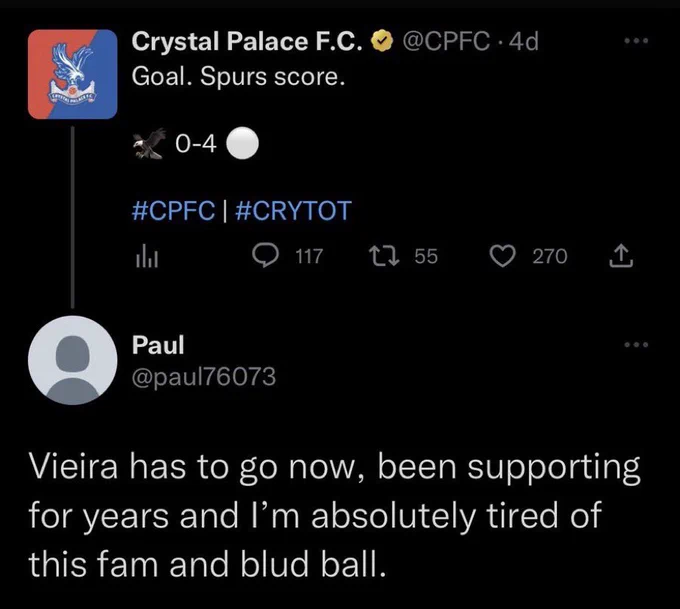Click the Paul display name
This screenshot has height=609, width=680.
click(158, 345)
